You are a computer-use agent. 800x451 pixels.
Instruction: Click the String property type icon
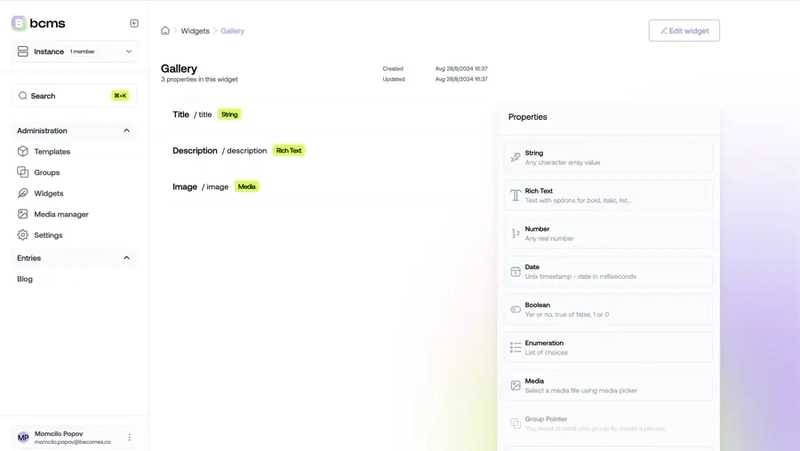pyautogui.click(x=515, y=157)
